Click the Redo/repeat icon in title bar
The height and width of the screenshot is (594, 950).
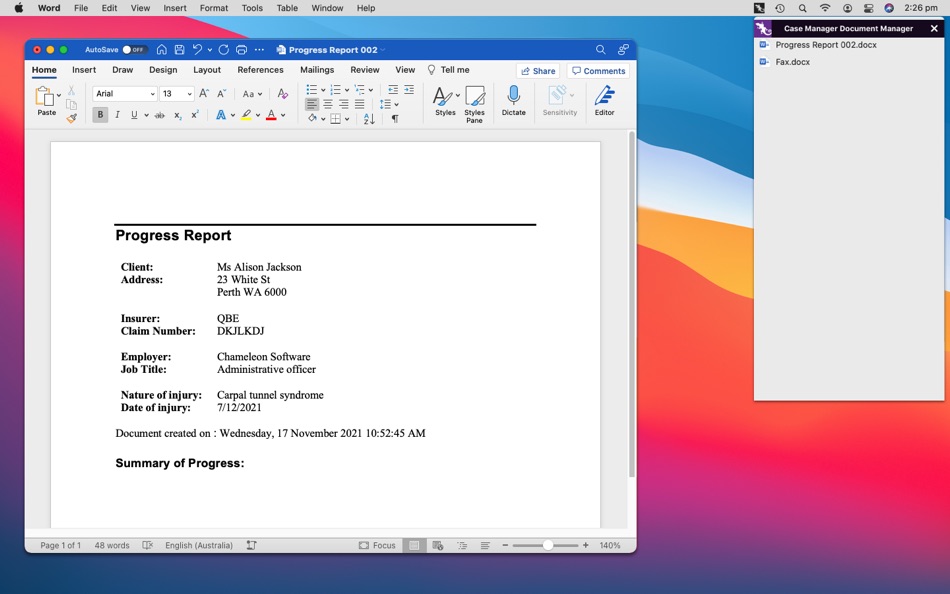[224, 50]
